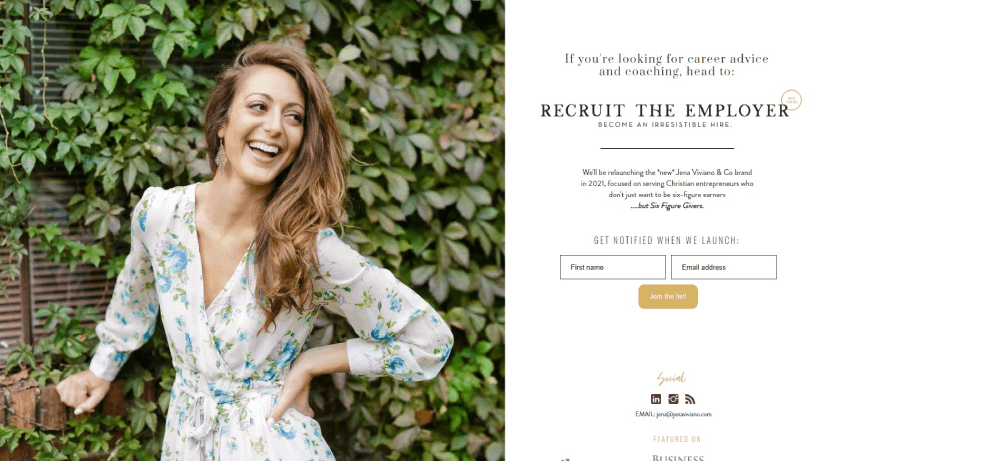Click the Six Figure Givers italic text
Screen dimensions: 1000x461
pyautogui.click(x=677, y=206)
